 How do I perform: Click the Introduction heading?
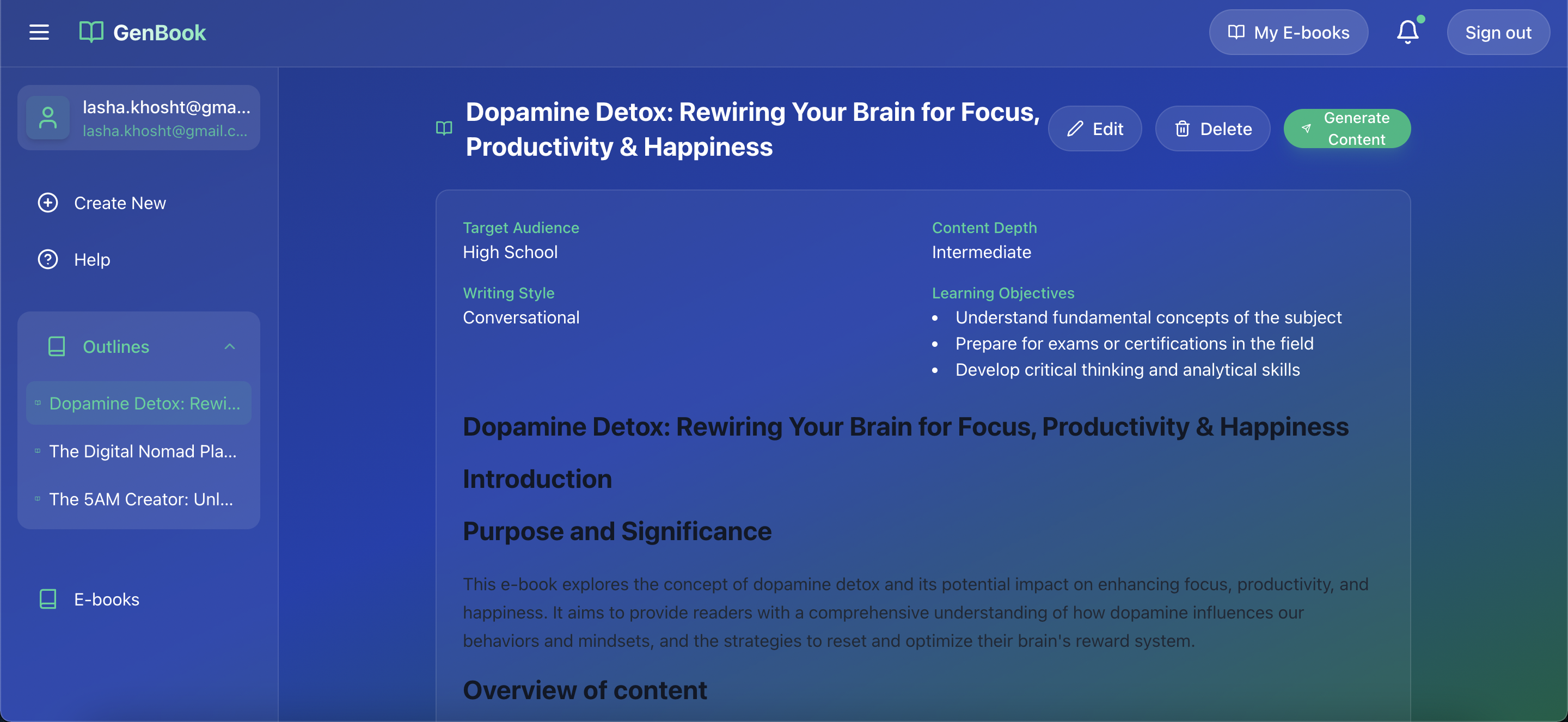(537, 479)
